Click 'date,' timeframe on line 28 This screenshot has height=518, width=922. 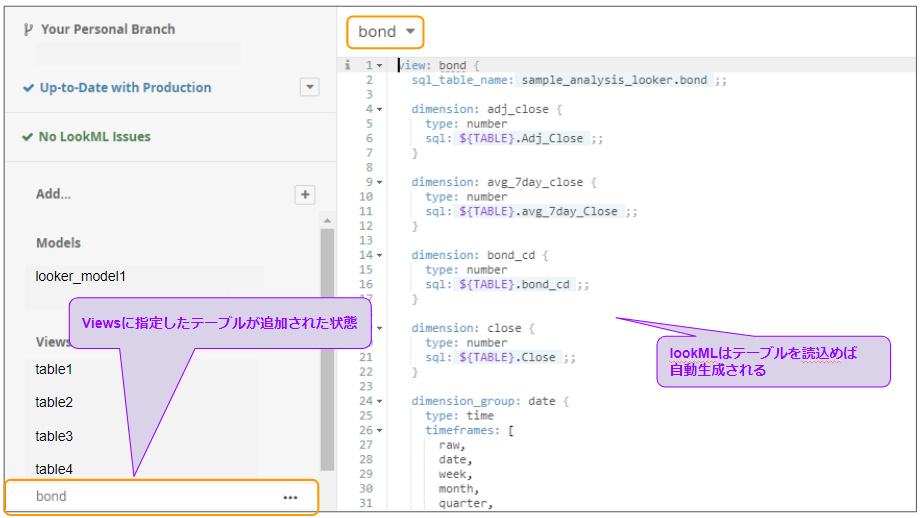click(x=456, y=459)
